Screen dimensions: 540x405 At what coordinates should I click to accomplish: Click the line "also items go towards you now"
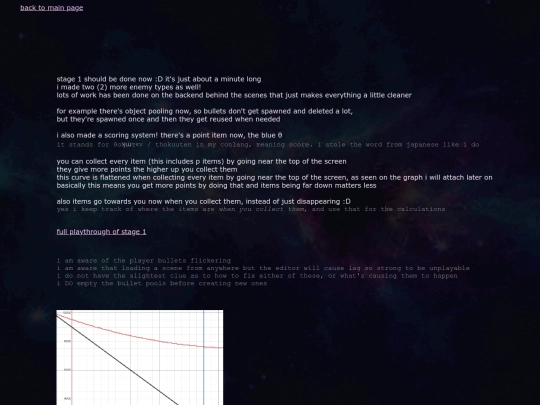click(x=204, y=201)
